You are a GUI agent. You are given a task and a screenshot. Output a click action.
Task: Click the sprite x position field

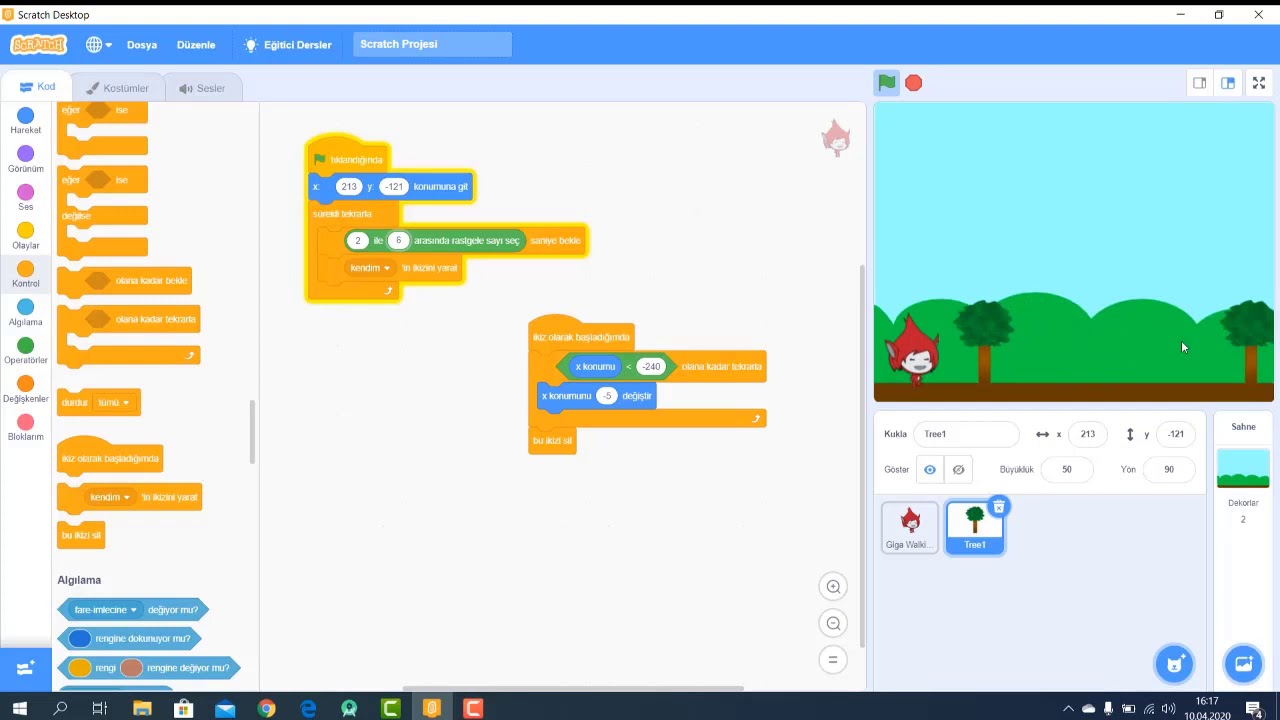(x=1088, y=434)
